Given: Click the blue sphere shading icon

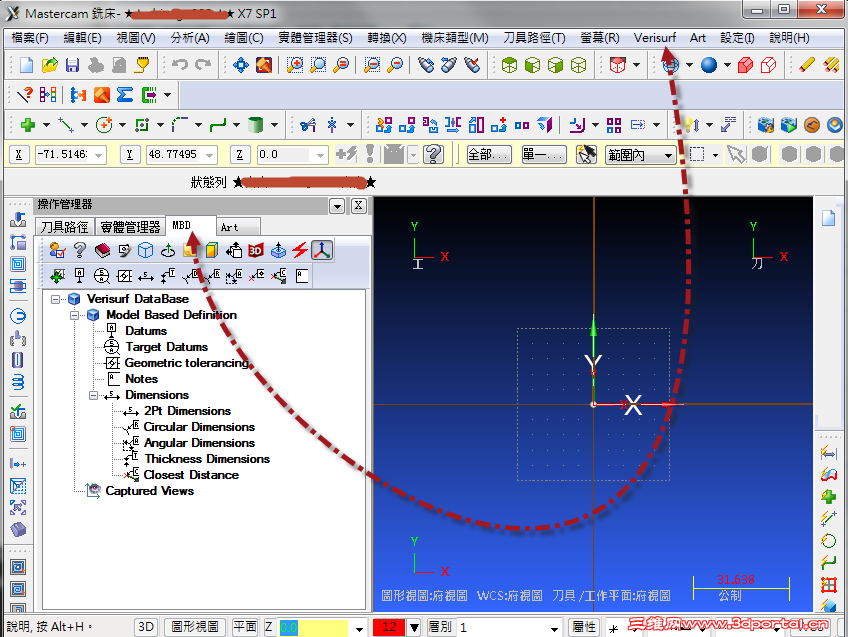Looking at the screenshot, I should click(x=708, y=65).
